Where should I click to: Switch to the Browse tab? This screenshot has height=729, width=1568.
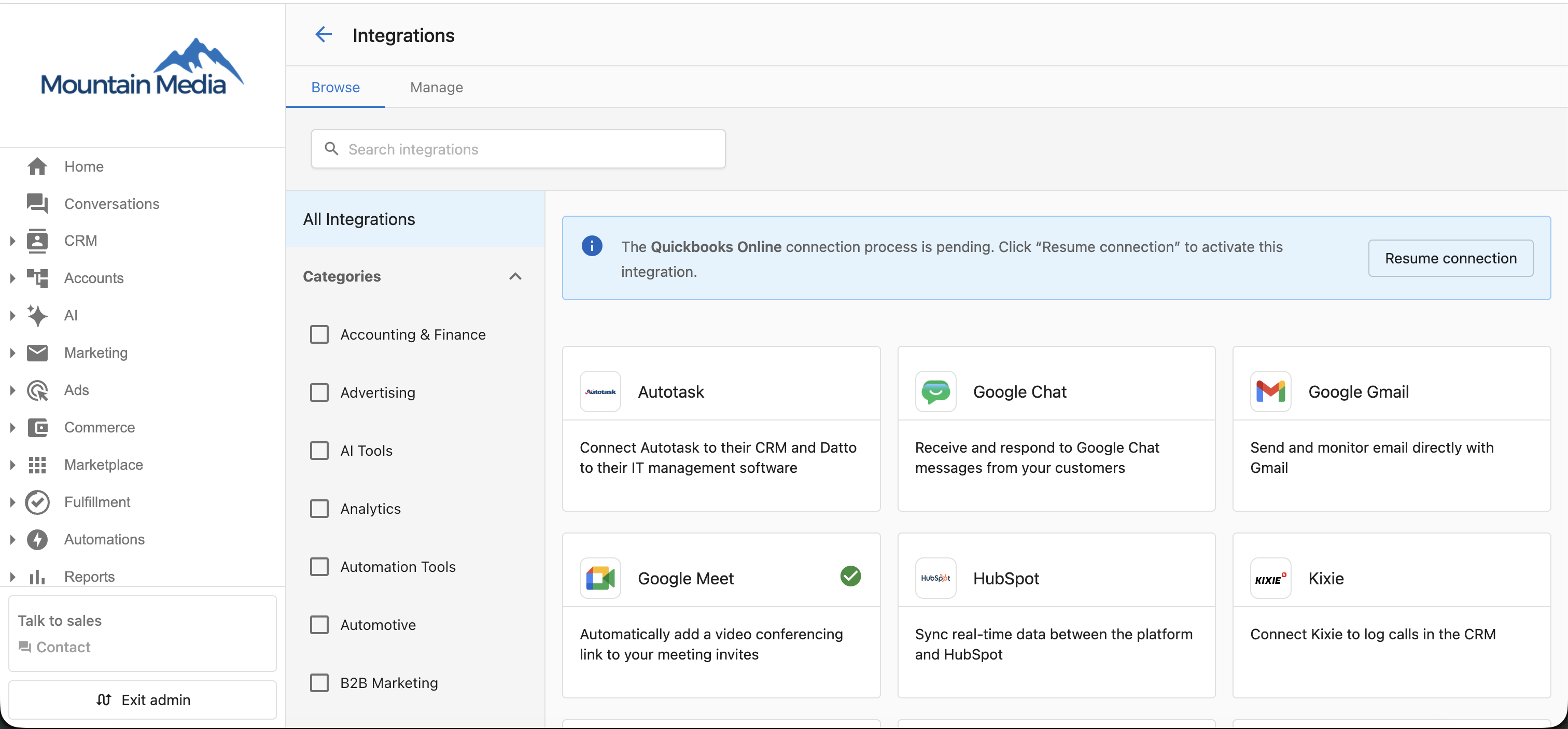coord(335,87)
